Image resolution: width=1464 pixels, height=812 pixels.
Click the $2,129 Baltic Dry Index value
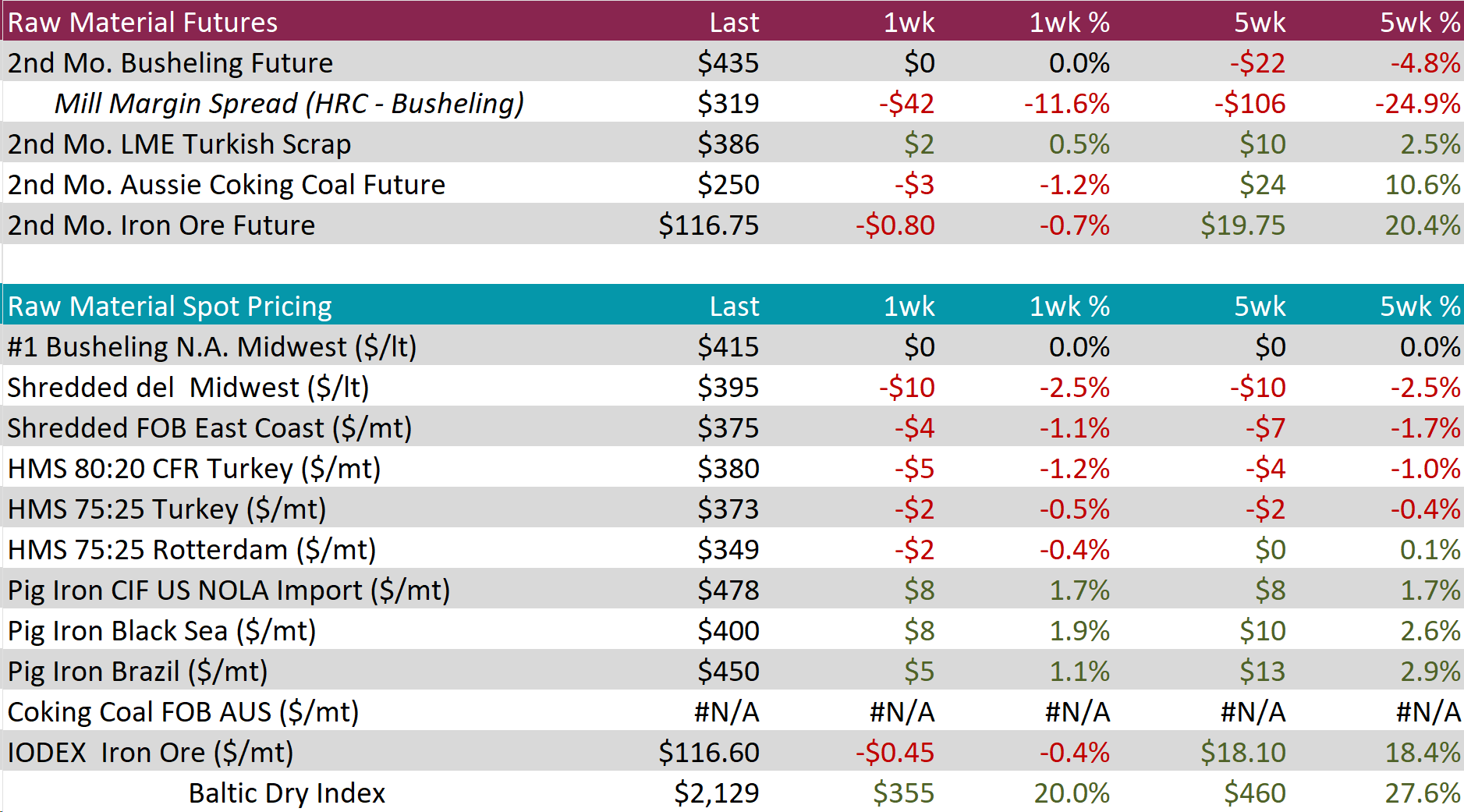[x=716, y=793]
